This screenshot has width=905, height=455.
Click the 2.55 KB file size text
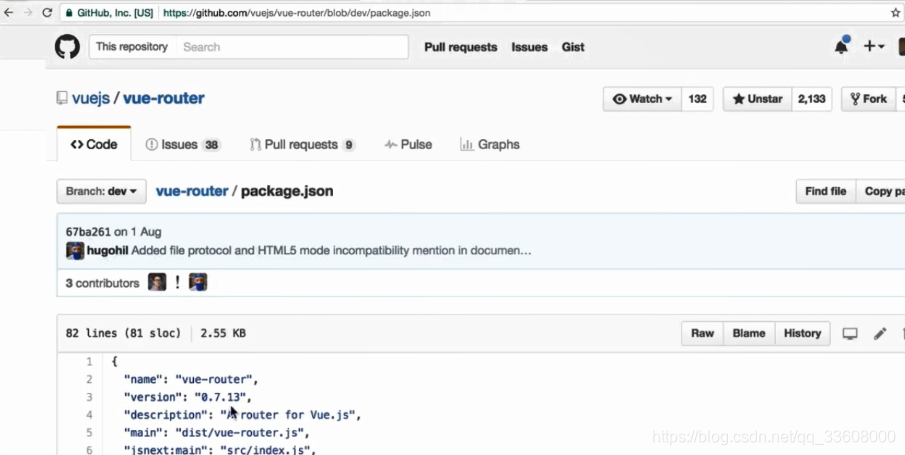tap(223, 333)
